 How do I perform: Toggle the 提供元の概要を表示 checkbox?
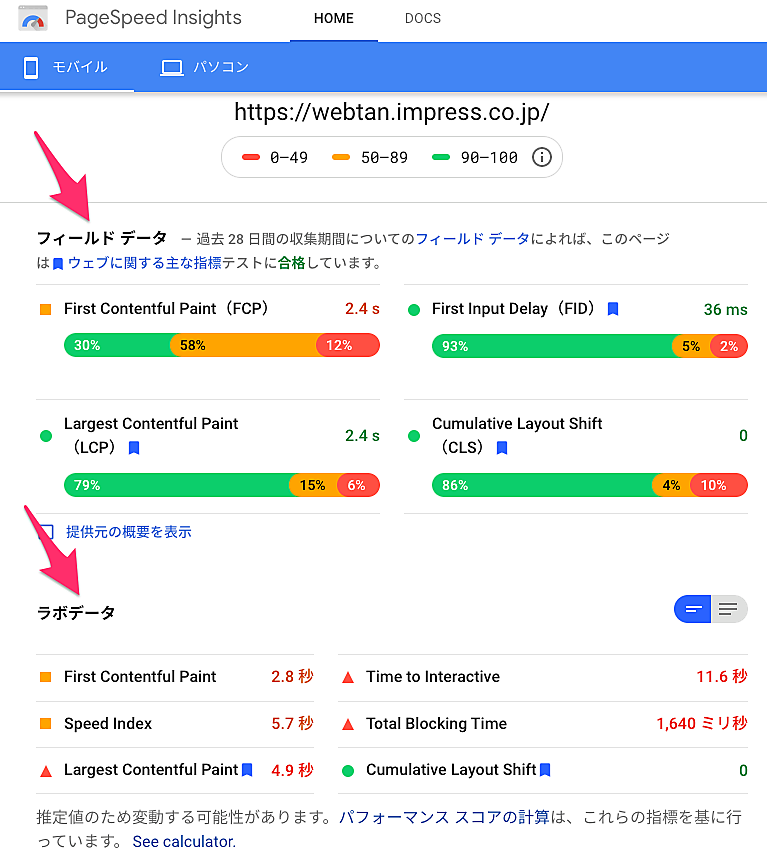(x=46, y=532)
